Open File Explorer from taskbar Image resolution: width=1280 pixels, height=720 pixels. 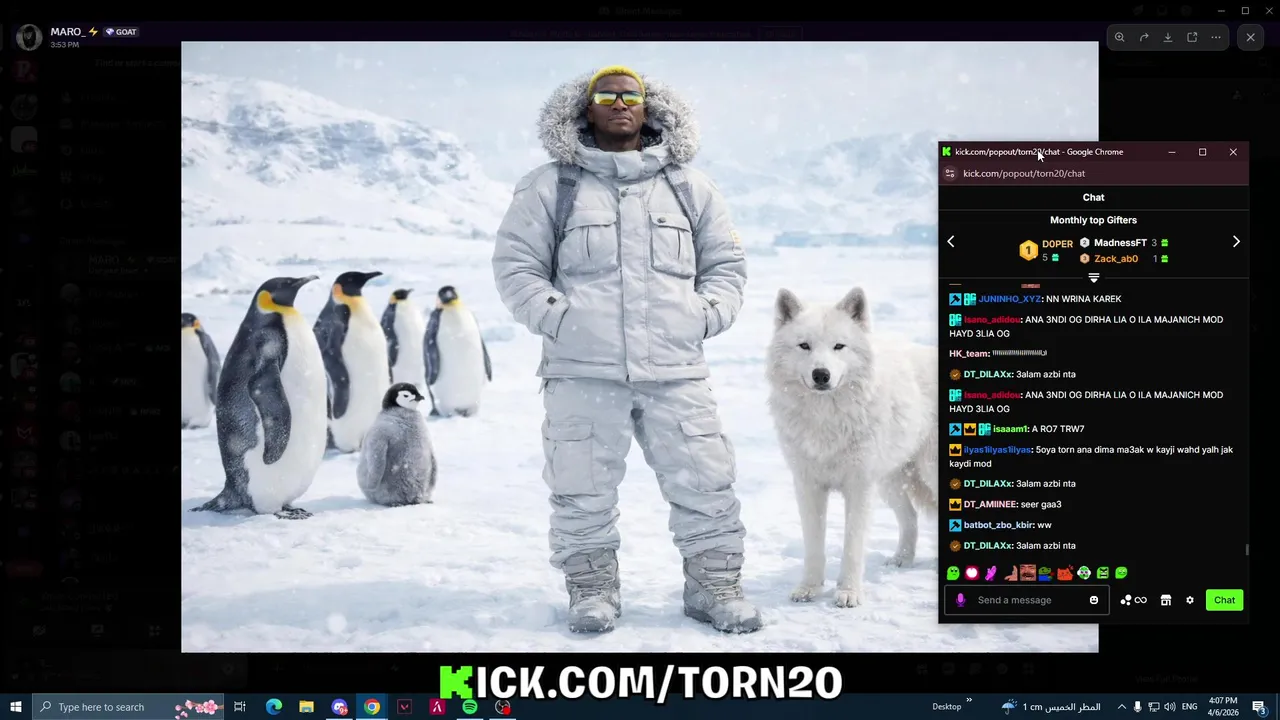pos(306,707)
